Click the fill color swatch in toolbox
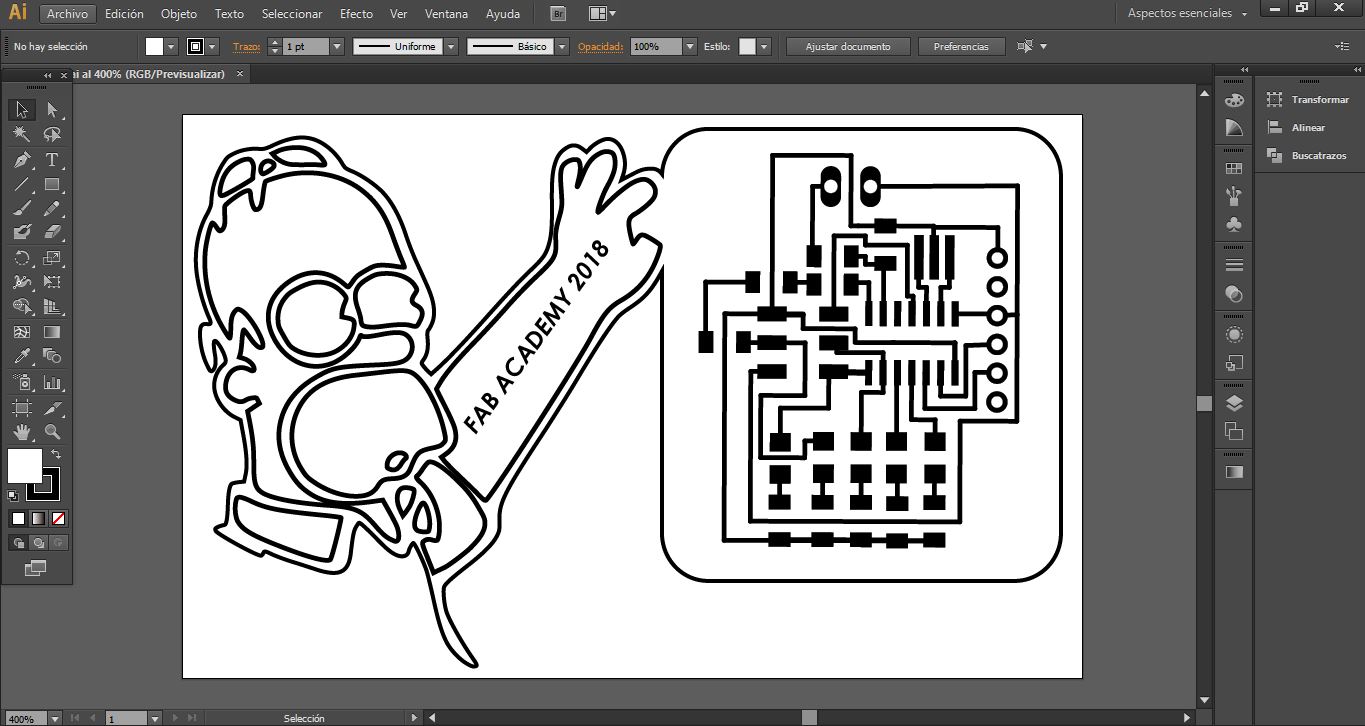 [25, 465]
